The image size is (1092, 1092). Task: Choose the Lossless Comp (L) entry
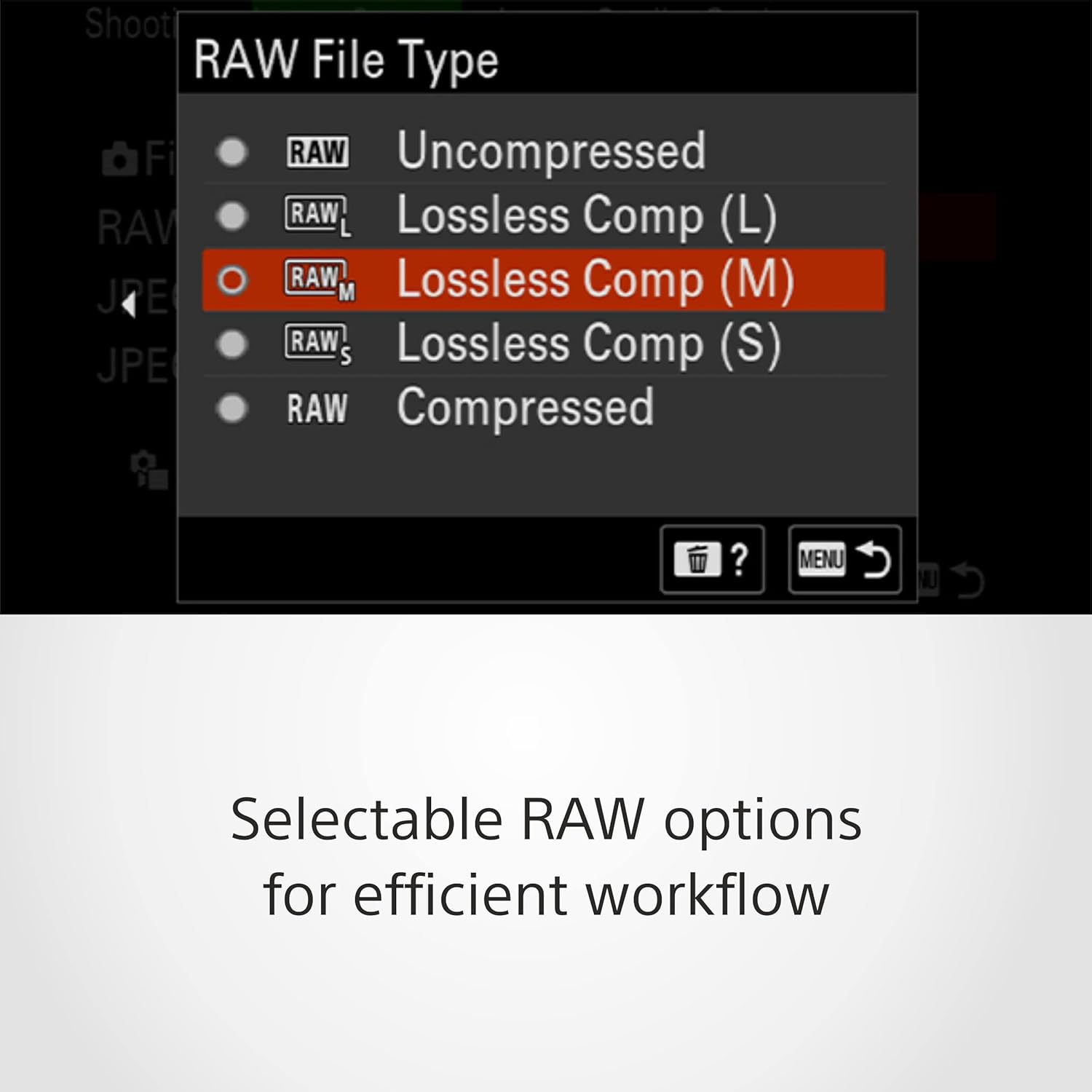pyautogui.click(x=586, y=216)
